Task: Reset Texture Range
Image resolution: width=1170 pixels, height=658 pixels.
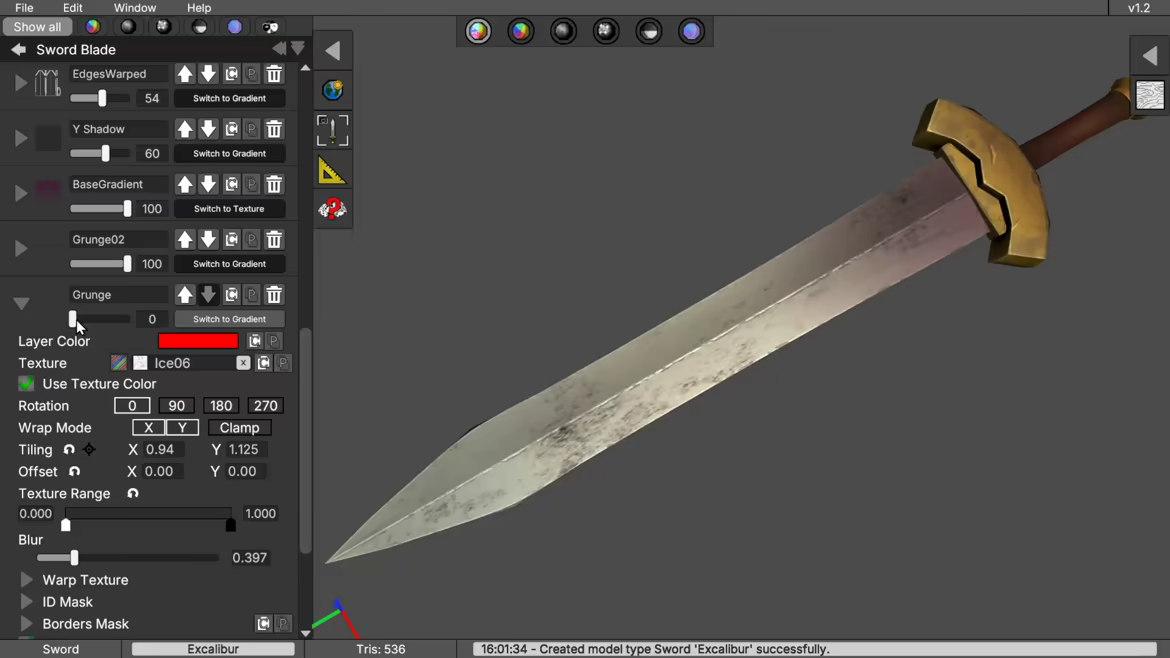Action: [133, 494]
